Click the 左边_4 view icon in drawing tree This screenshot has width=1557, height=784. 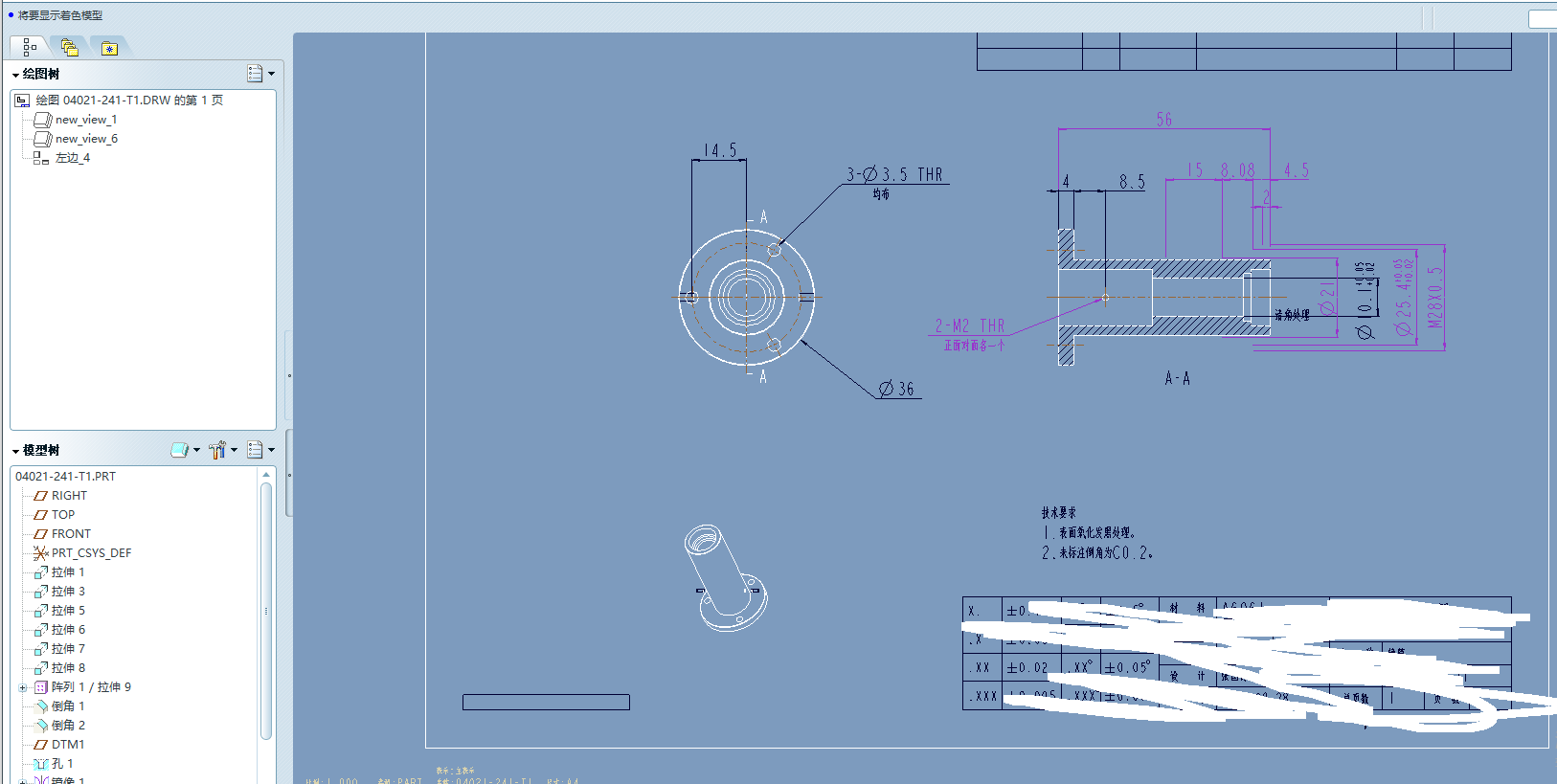point(40,158)
